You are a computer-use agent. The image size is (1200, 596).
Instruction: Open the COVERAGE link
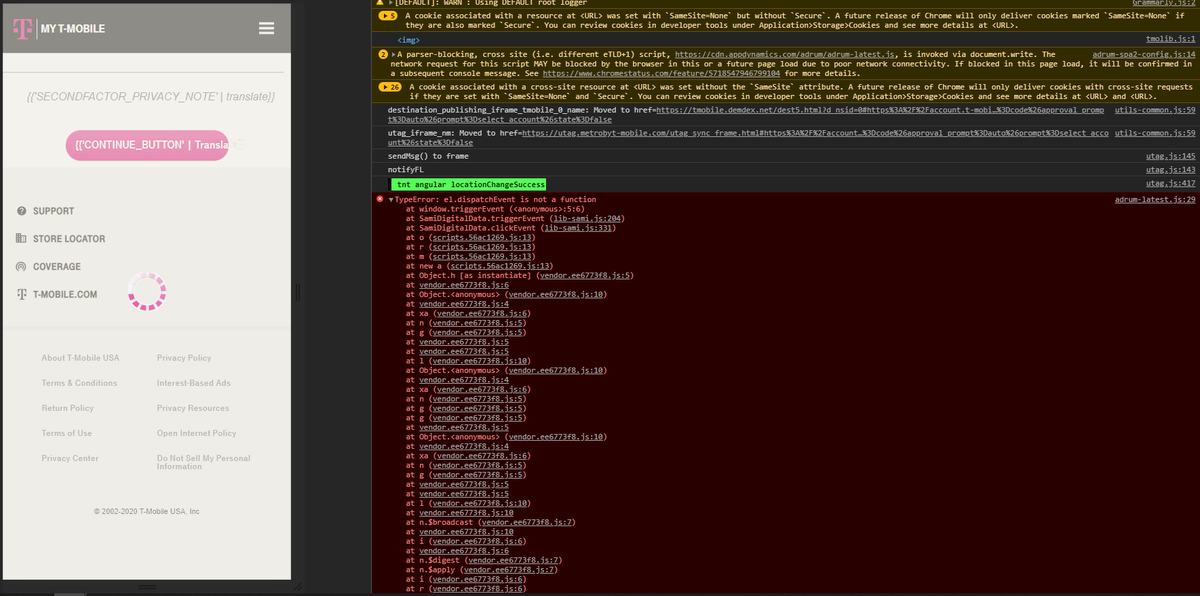click(57, 267)
